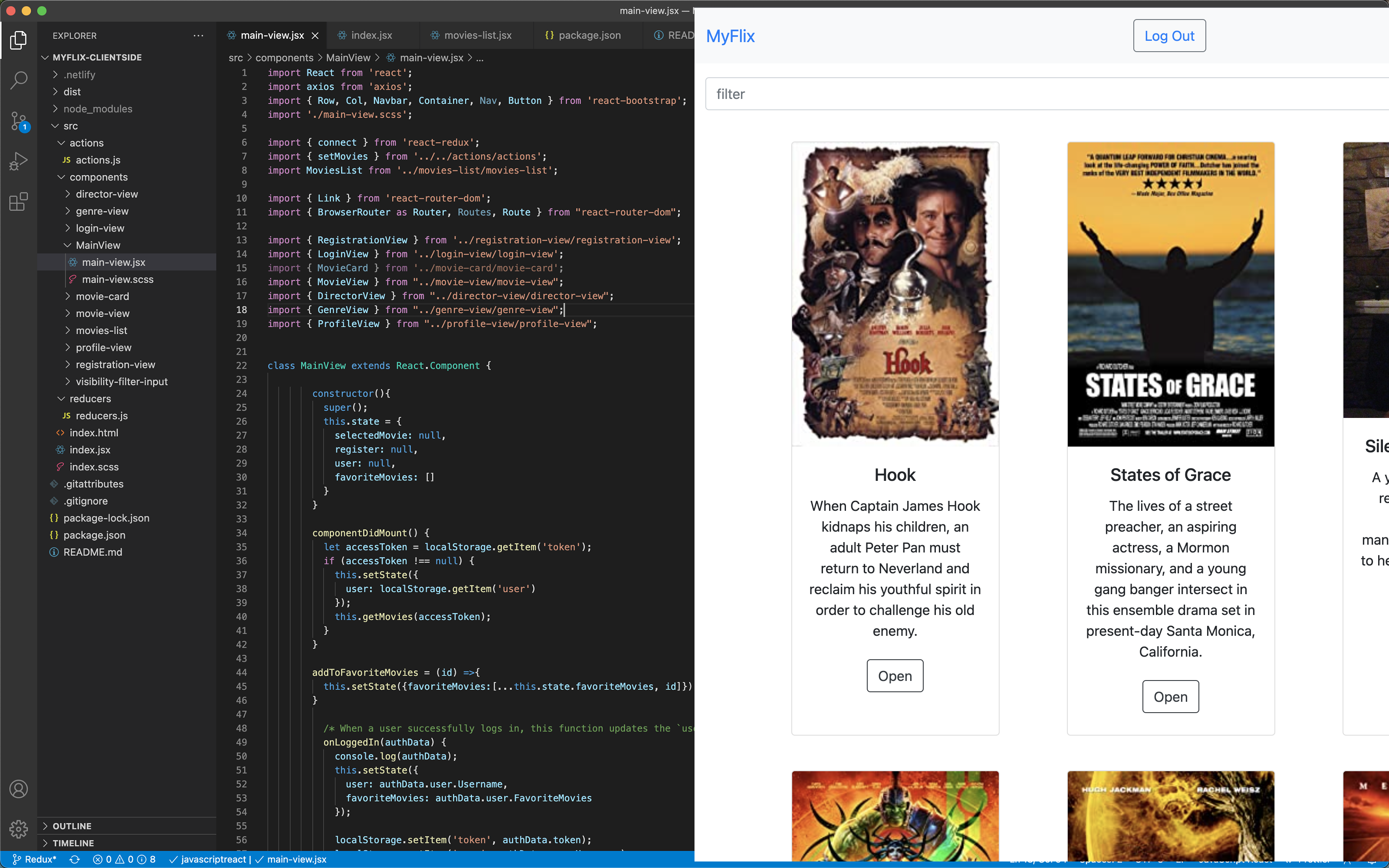The width and height of the screenshot is (1389, 868).
Task: Open the States of Grace movie card
Action: (1170, 696)
